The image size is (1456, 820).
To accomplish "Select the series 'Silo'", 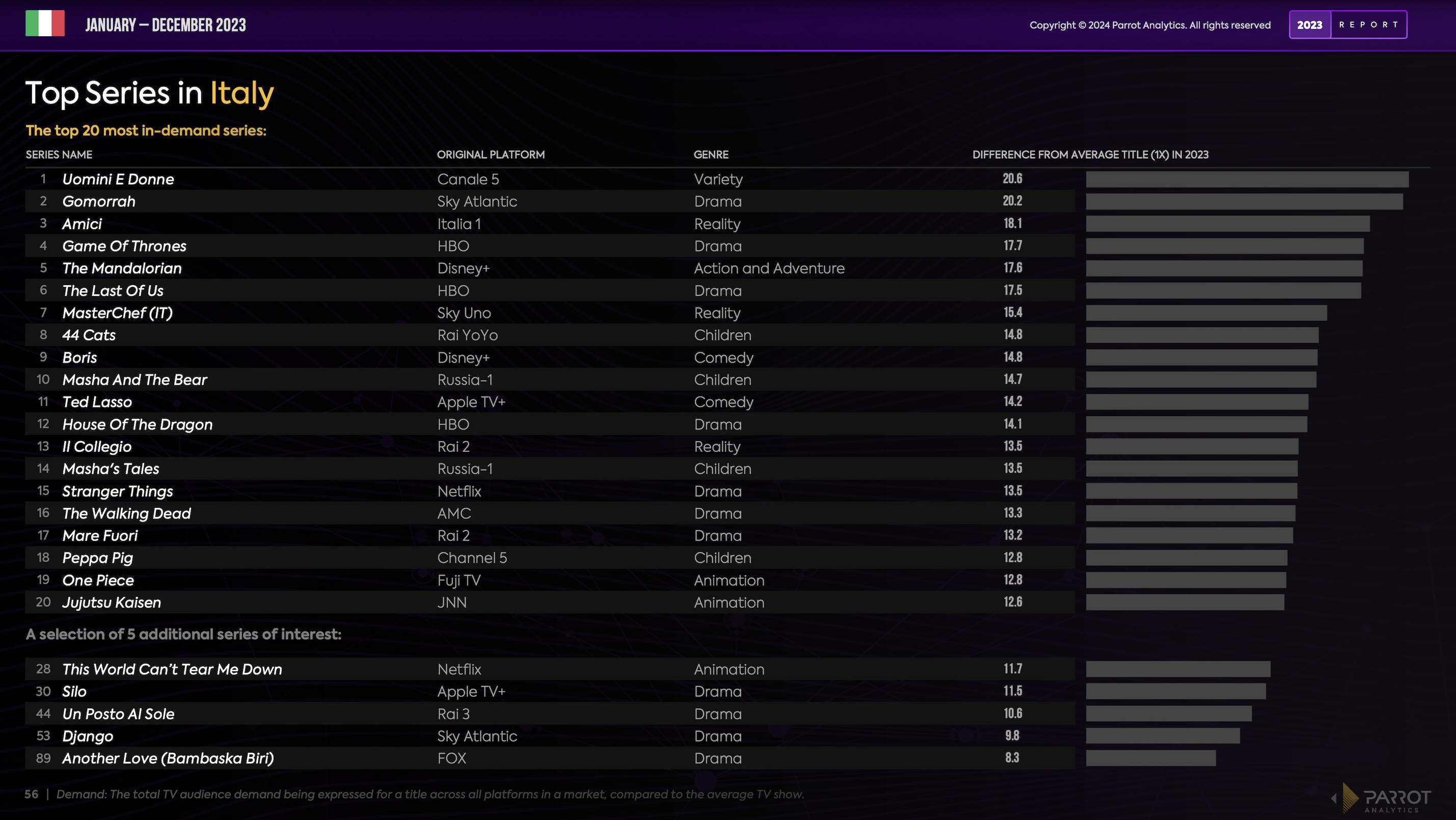I will (x=74, y=691).
